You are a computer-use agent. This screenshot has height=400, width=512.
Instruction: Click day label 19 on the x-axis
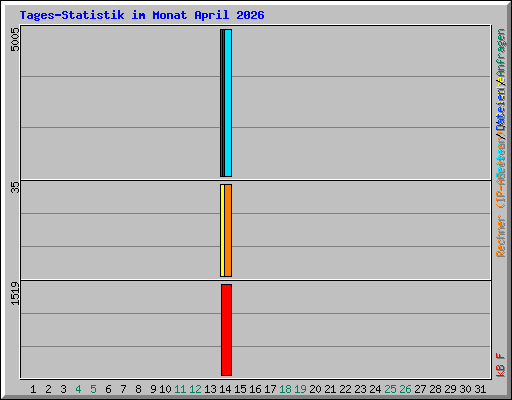[x=300, y=389]
